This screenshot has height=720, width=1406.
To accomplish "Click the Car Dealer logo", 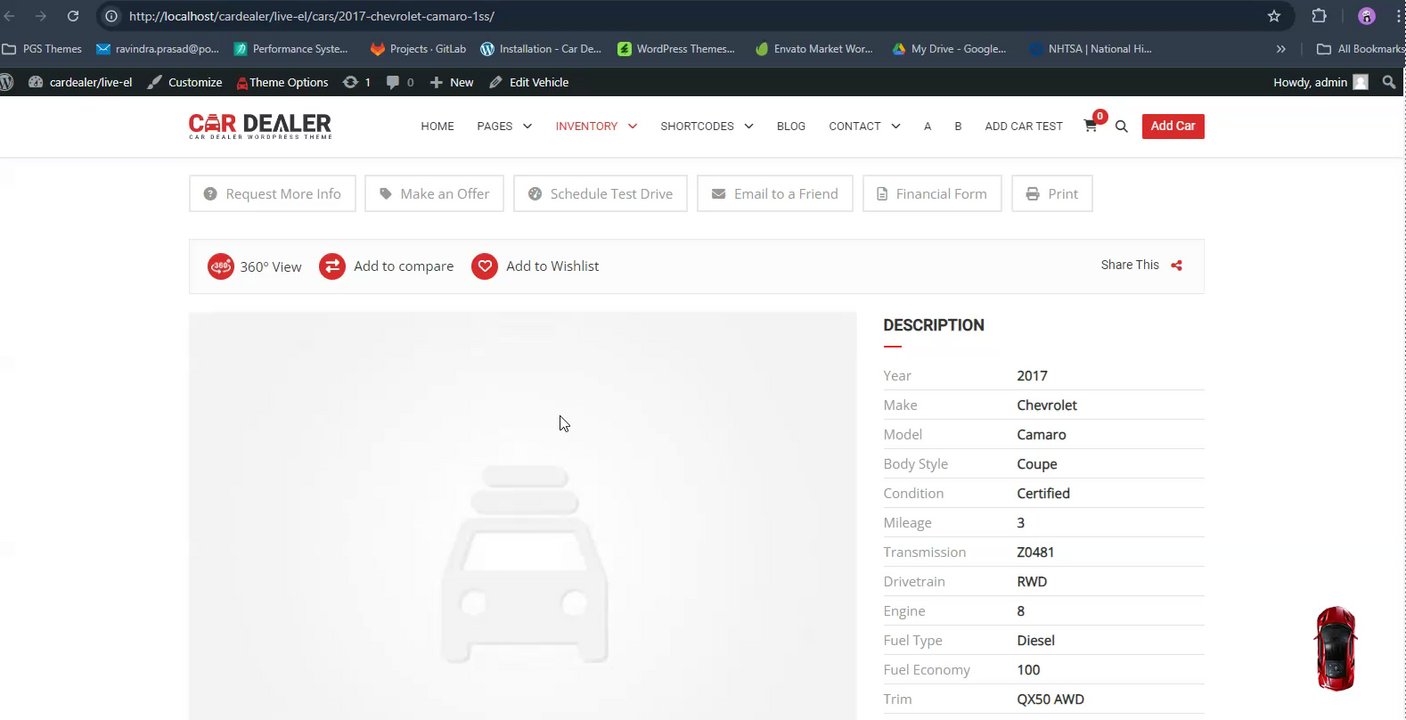I will click(x=260, y=126).
